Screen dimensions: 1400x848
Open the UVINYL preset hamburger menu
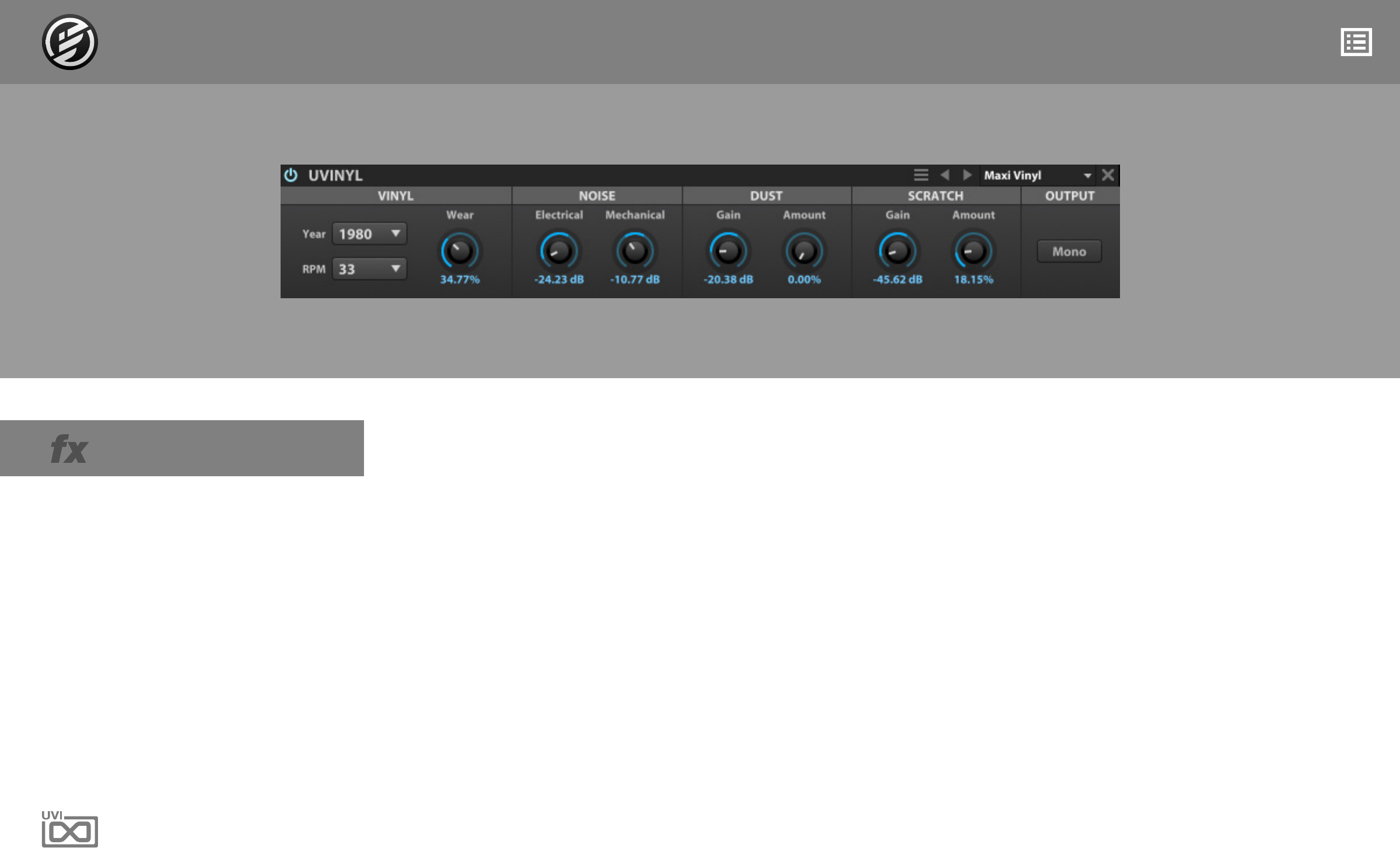[921, 175]
